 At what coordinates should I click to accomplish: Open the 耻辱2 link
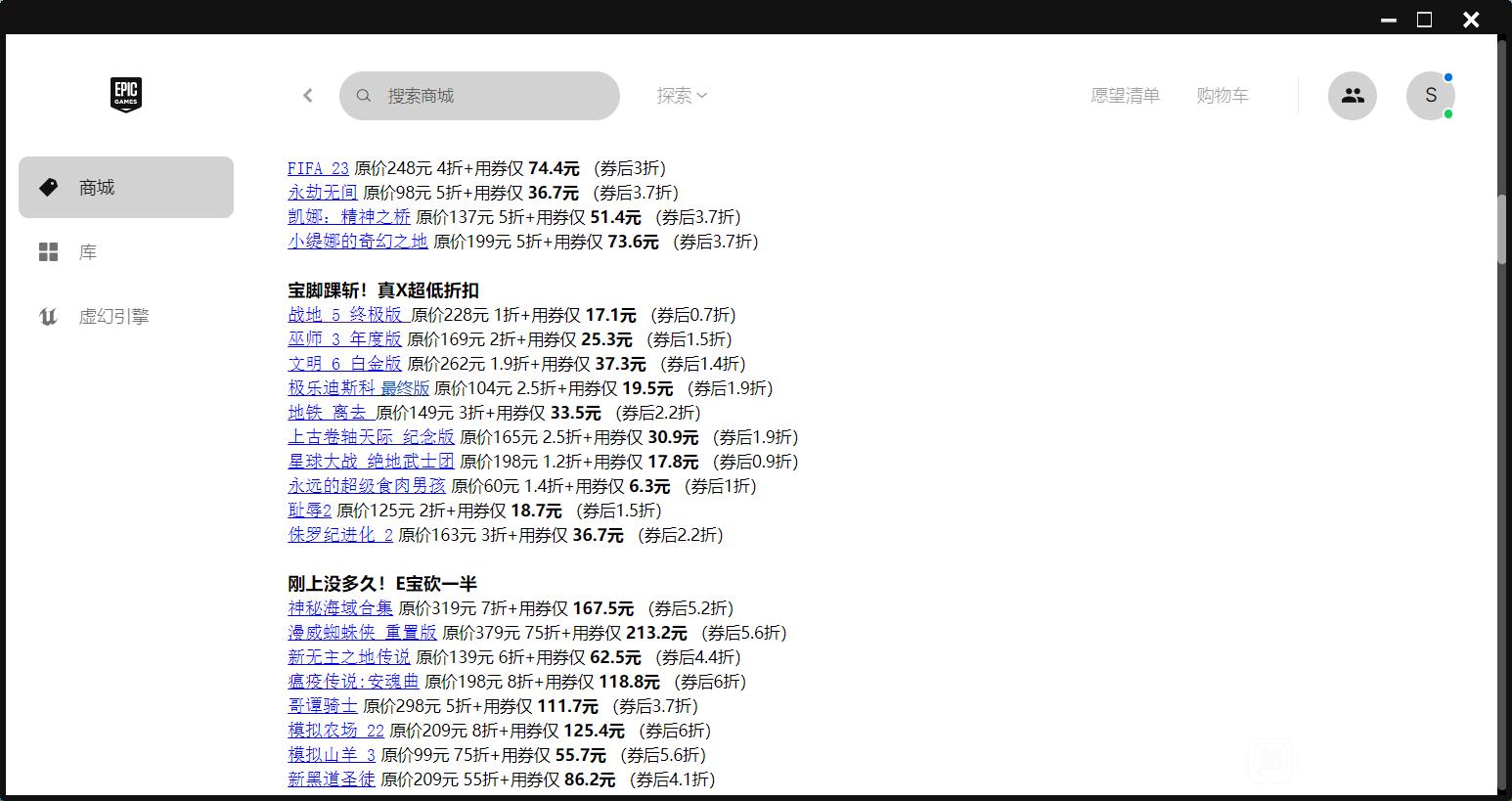click(310, 511)
